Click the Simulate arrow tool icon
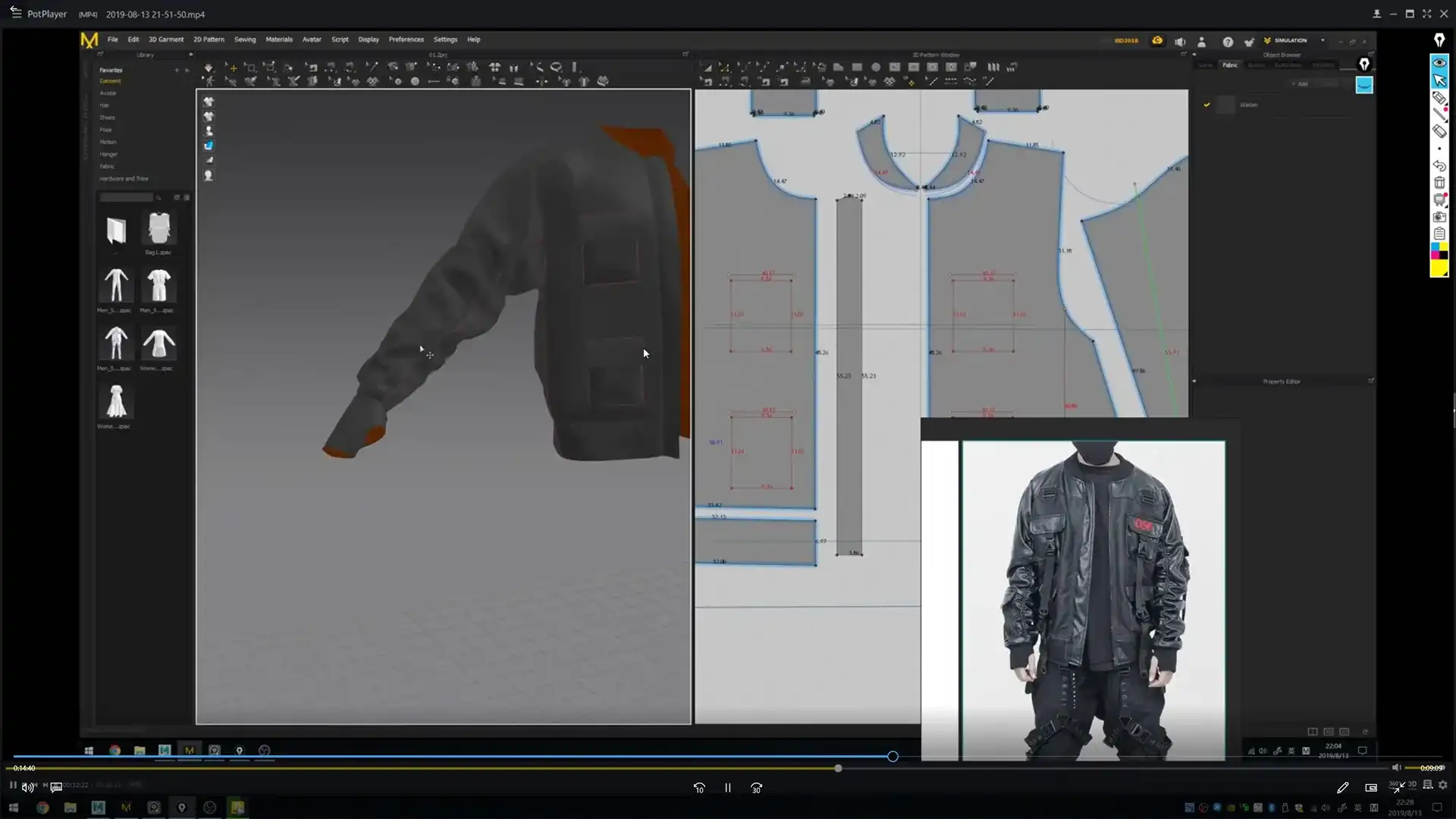The width and height of the screenshot is (1456, 819). coord(209,67)
